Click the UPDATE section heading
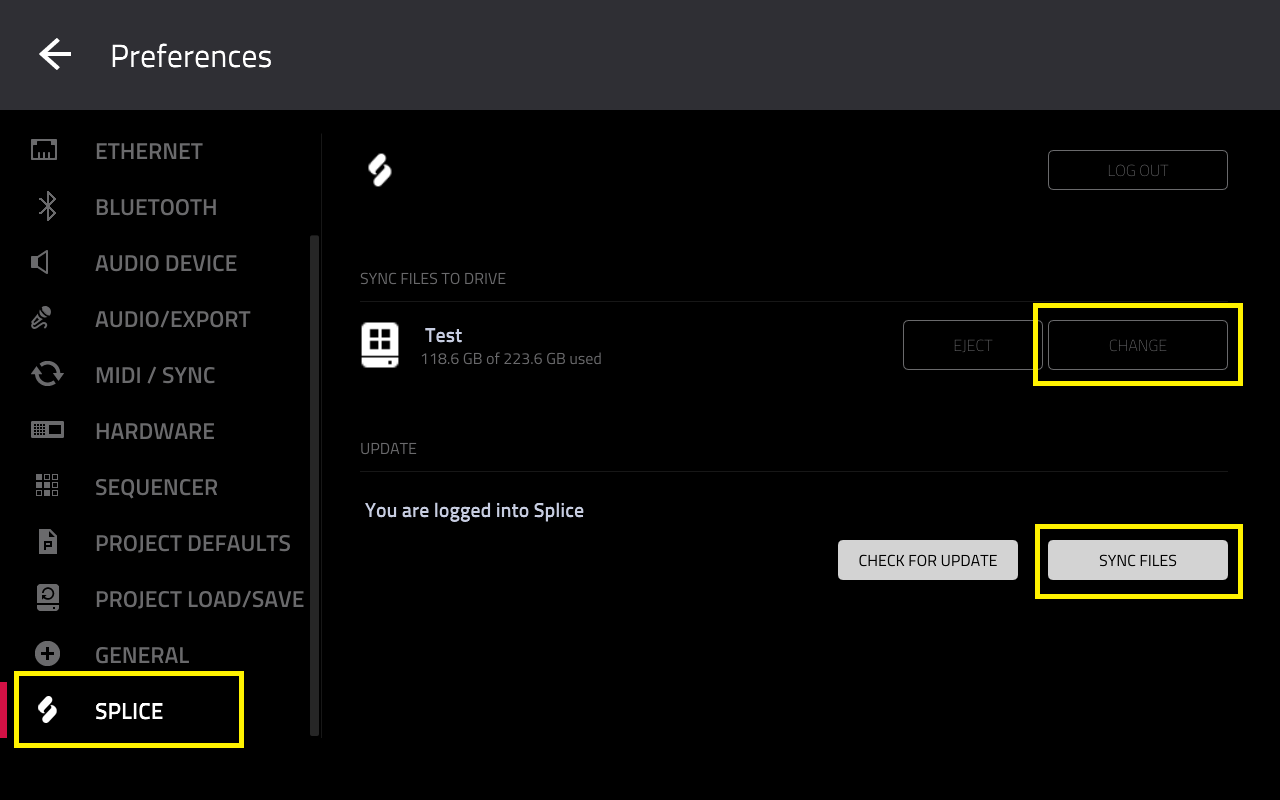1280x800 pixels. (388, 448)
